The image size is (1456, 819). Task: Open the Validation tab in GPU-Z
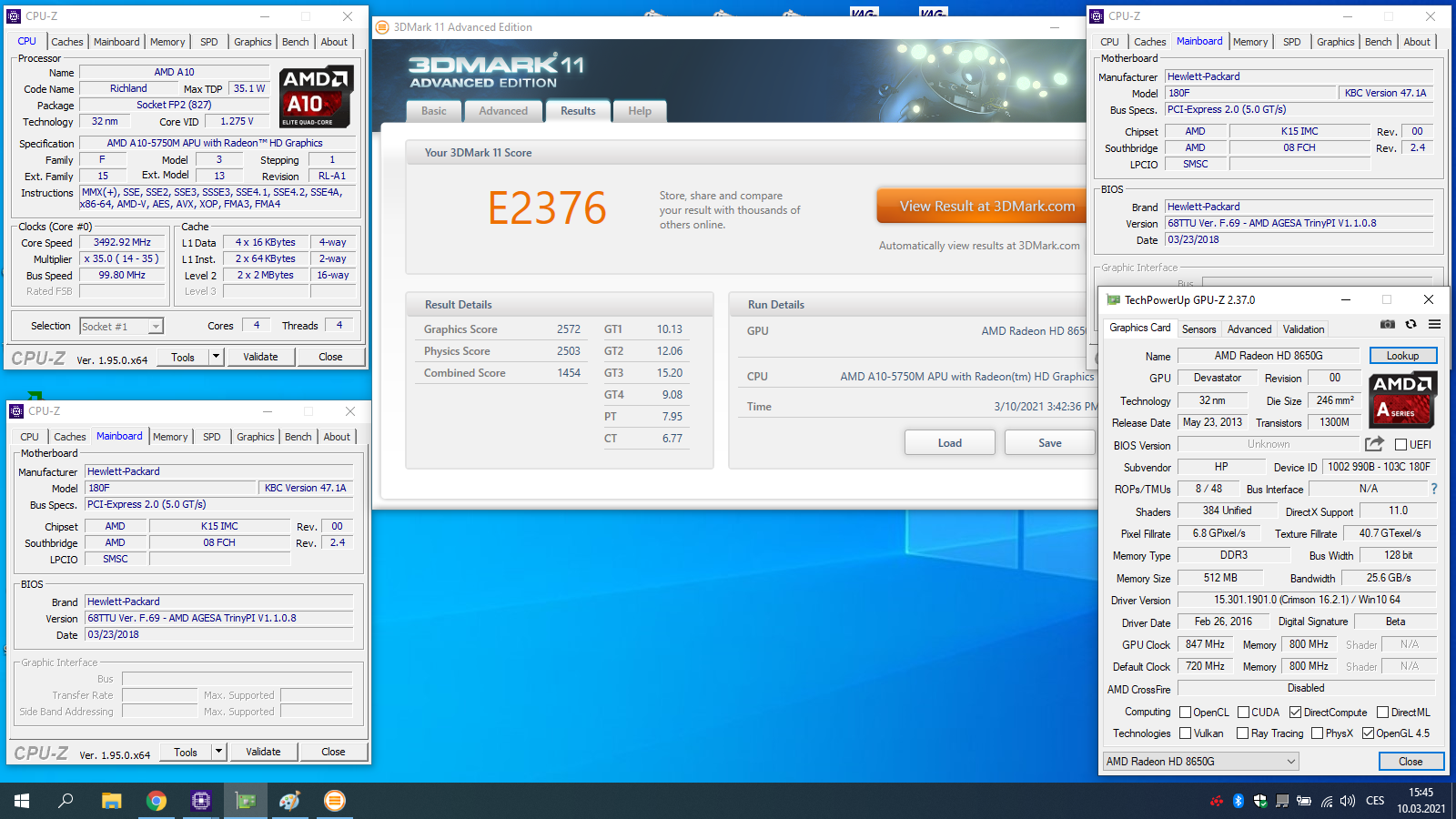[1303, 329]
